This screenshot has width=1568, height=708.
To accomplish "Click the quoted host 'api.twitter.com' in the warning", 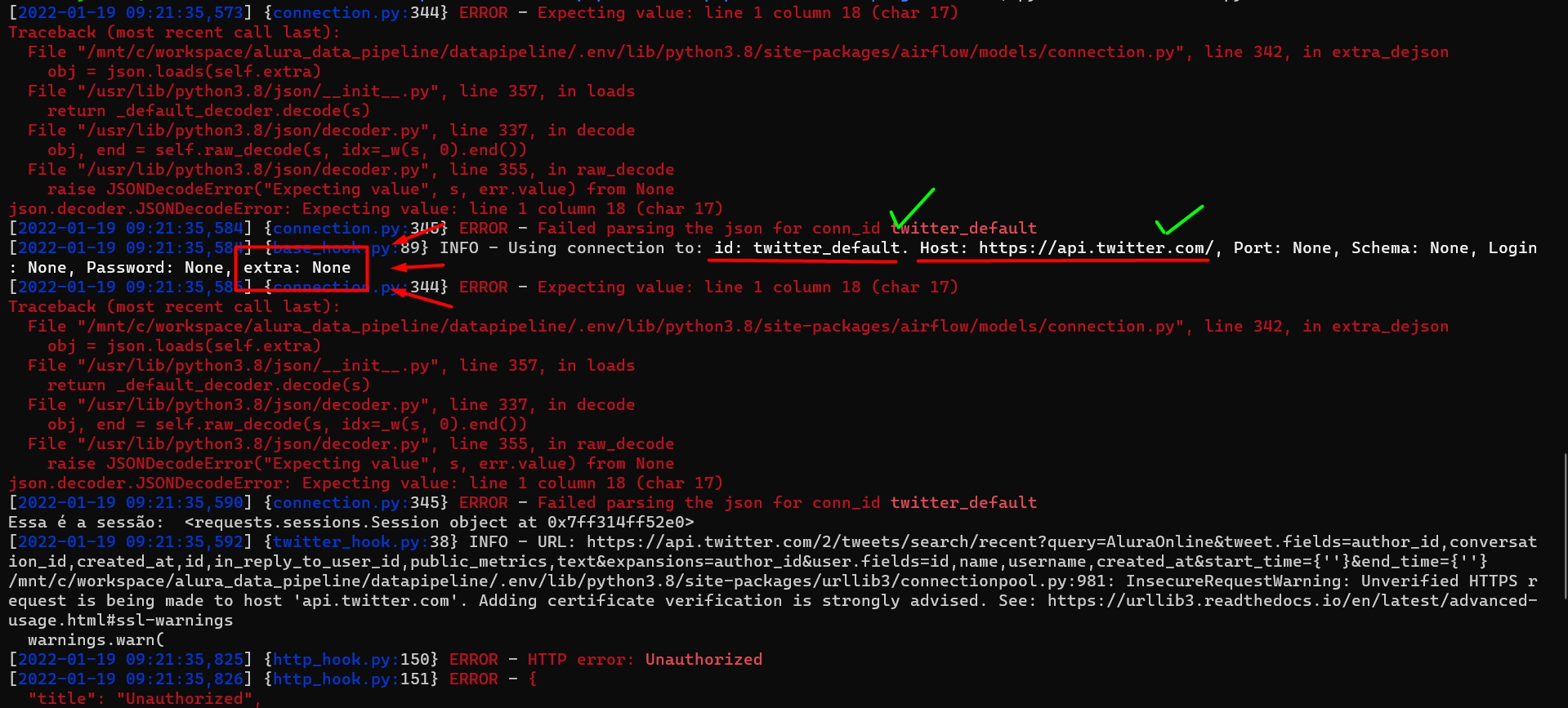I will (x=376, y=600).
